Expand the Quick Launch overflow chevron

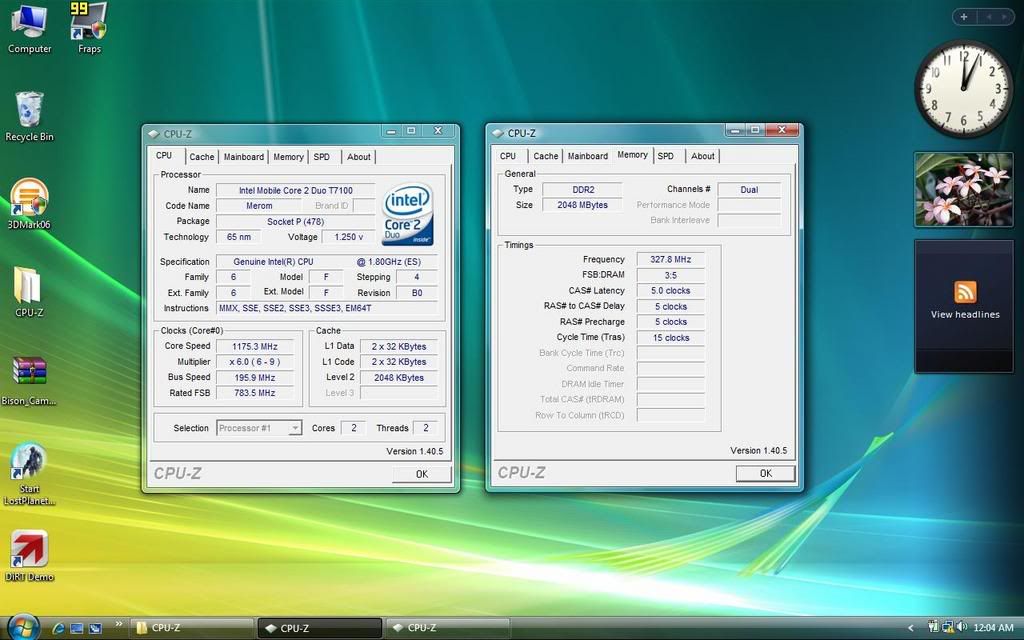pos(118,624)
